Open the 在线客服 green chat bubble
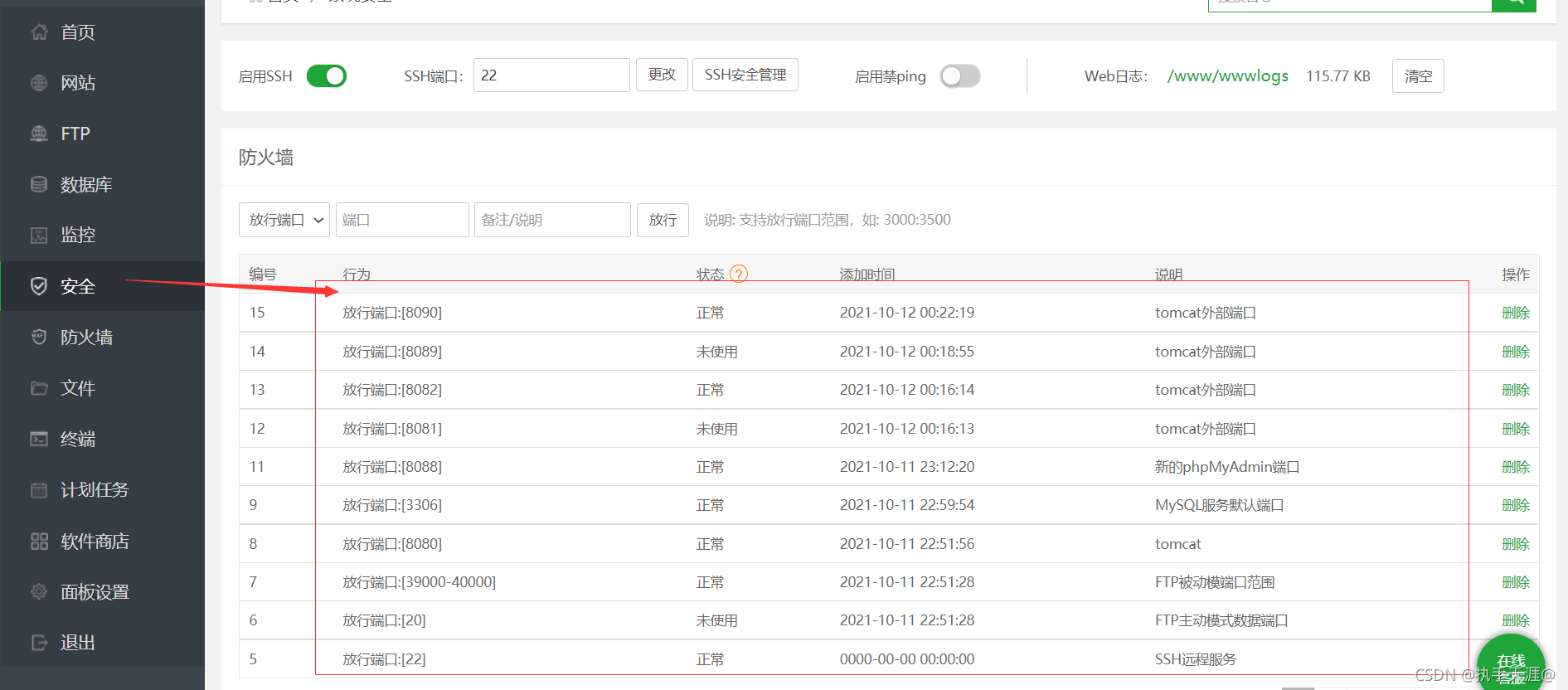Image resolution: width=1568 pixels, height=690 pixels. click(x=1511, y=663)
